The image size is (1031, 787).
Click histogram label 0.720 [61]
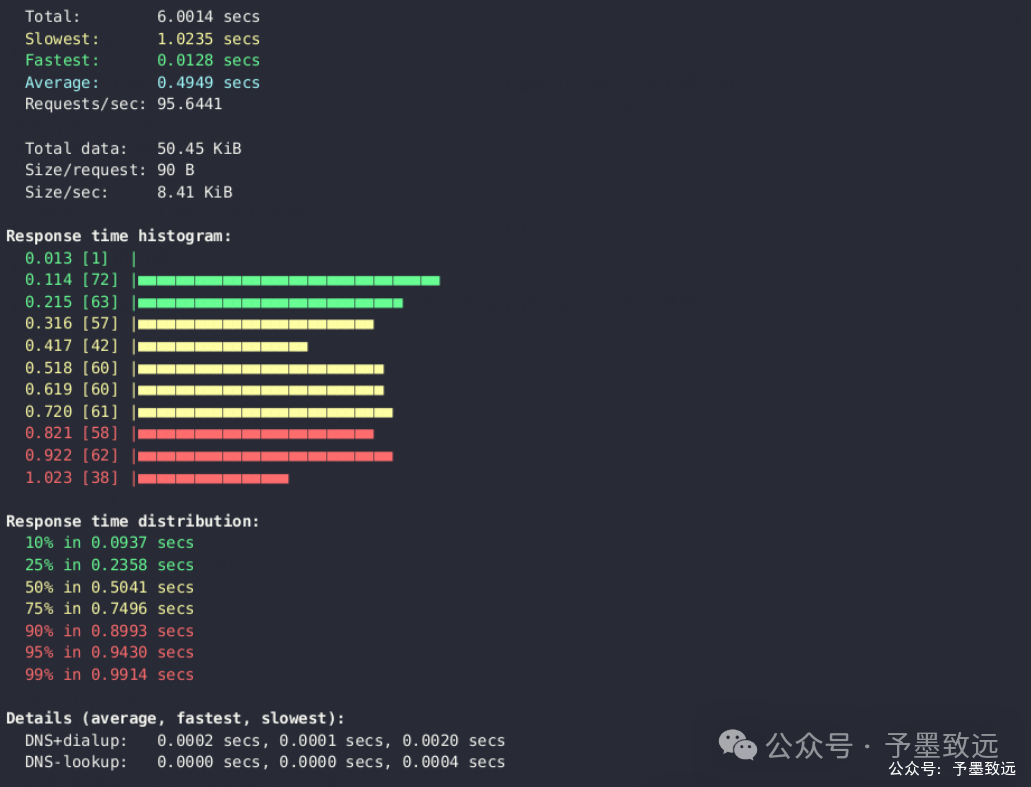(72, 412)
